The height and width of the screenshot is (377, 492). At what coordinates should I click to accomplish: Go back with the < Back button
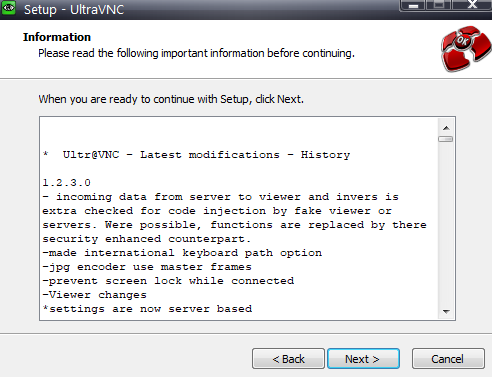click(x=288, y=359)
